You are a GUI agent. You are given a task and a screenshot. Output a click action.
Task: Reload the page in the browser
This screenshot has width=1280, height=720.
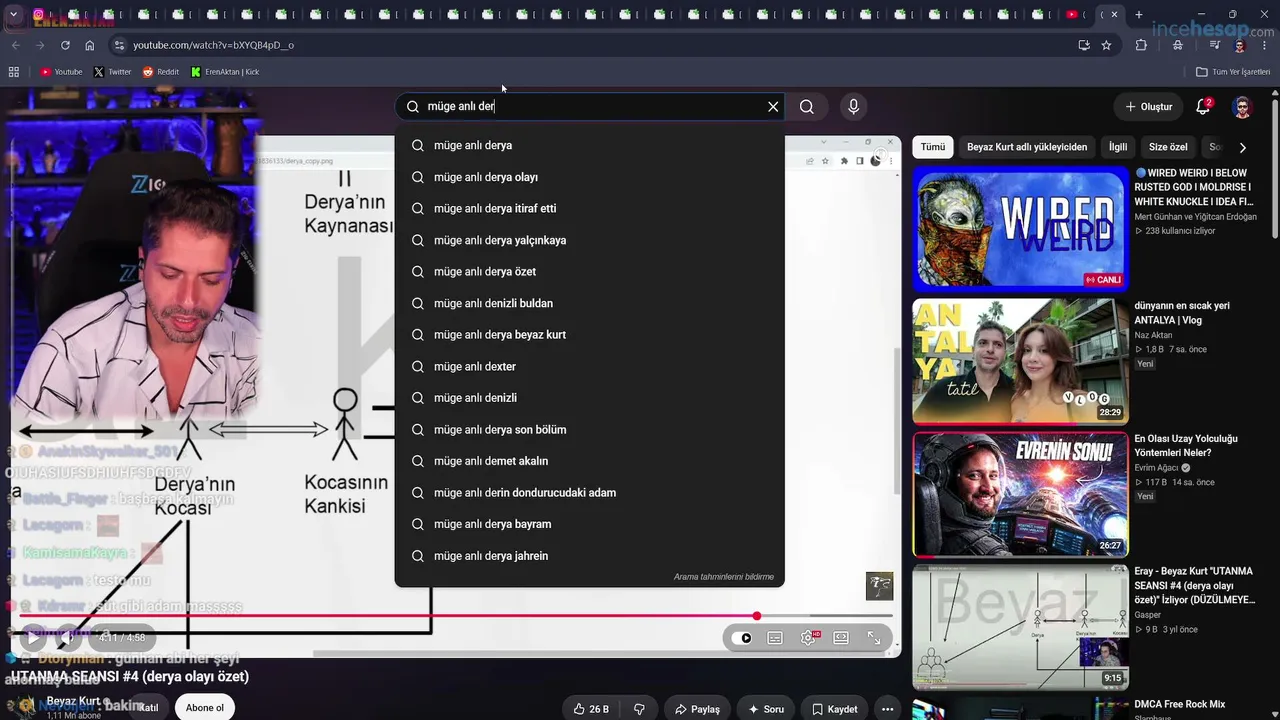click(x=65, y=45)
